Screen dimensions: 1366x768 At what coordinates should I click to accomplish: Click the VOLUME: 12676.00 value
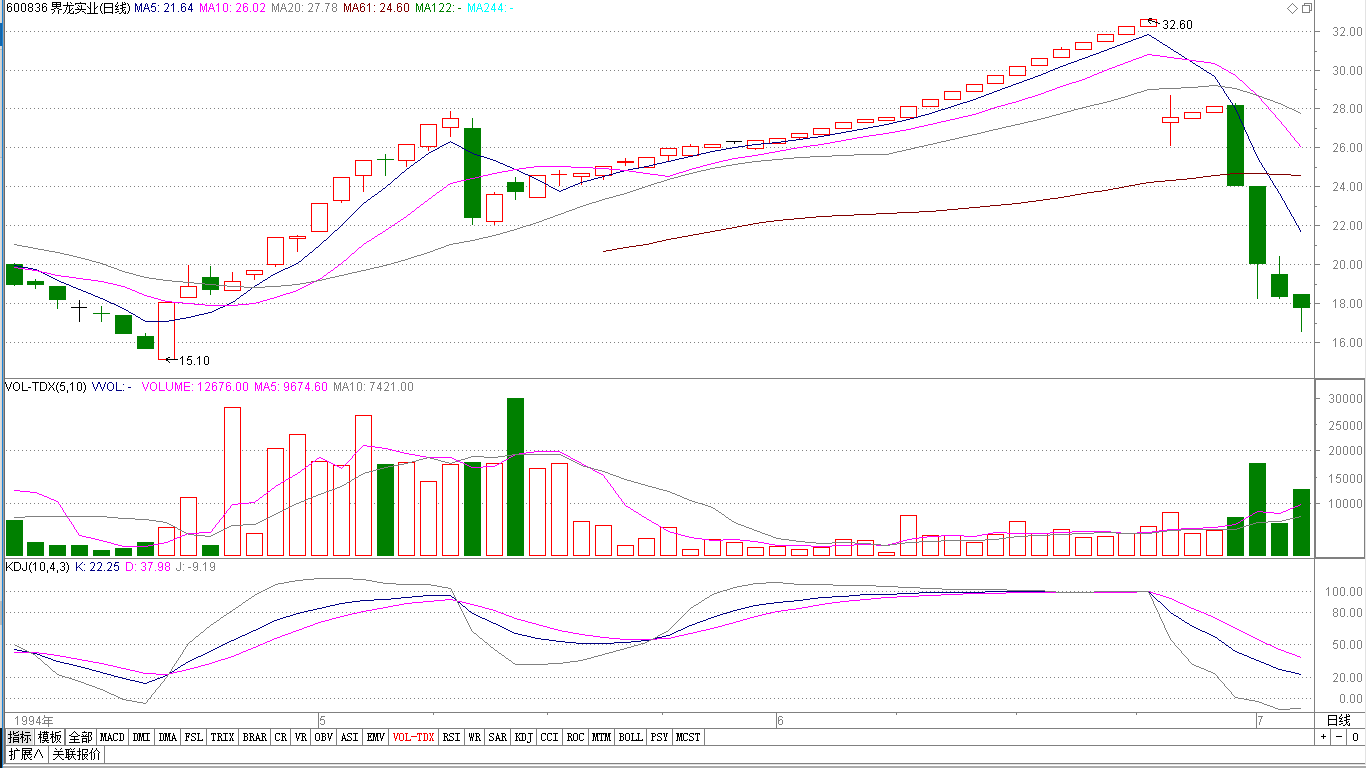pyautogui.click(x=196, y=386)
